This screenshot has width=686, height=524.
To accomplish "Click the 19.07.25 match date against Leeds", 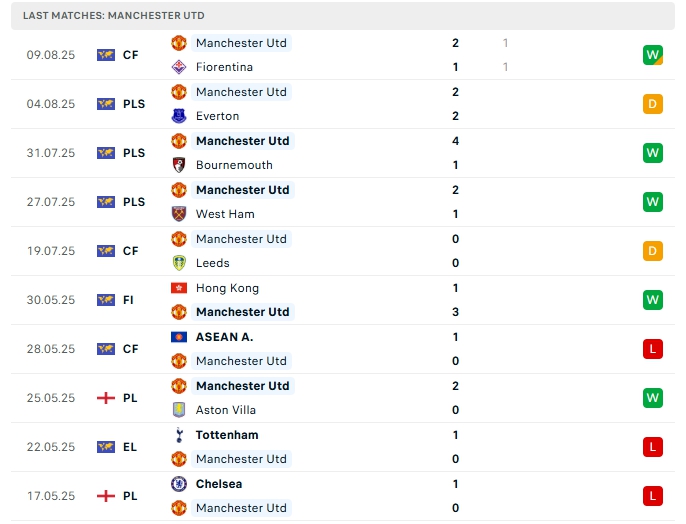I will point(51,251).
